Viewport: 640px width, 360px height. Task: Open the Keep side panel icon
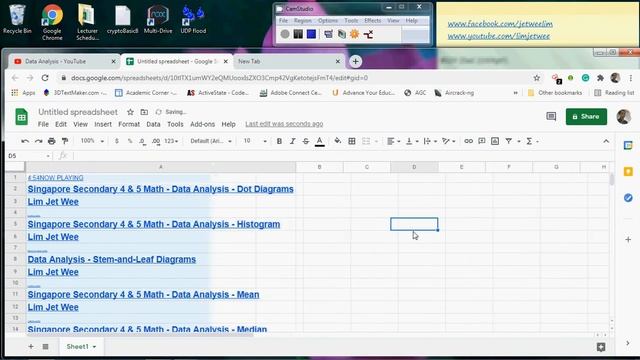pos(628,171)
